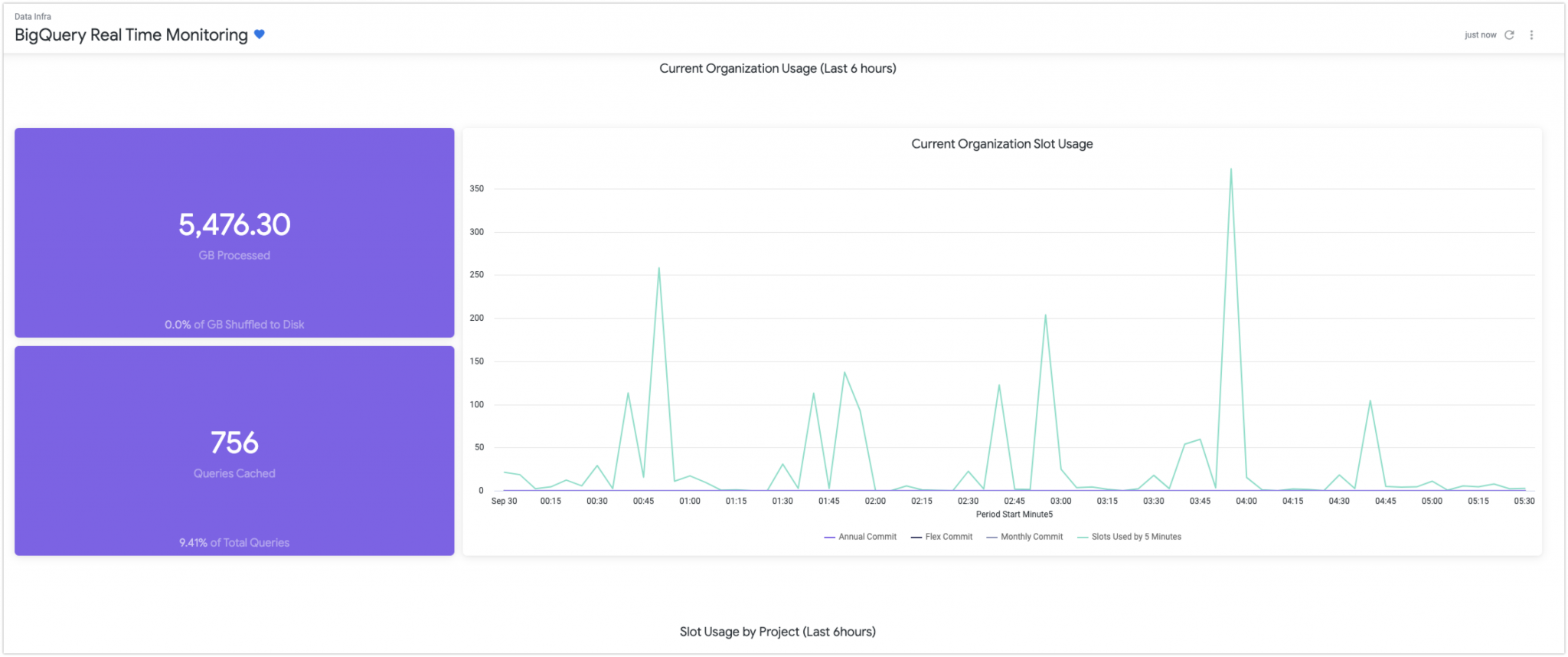Viewport: 1568px width, 657px height.
Task: Toggle Slots Used by 5 Minutes legend
Action: pyautogui.click(x=1129, y=537)
